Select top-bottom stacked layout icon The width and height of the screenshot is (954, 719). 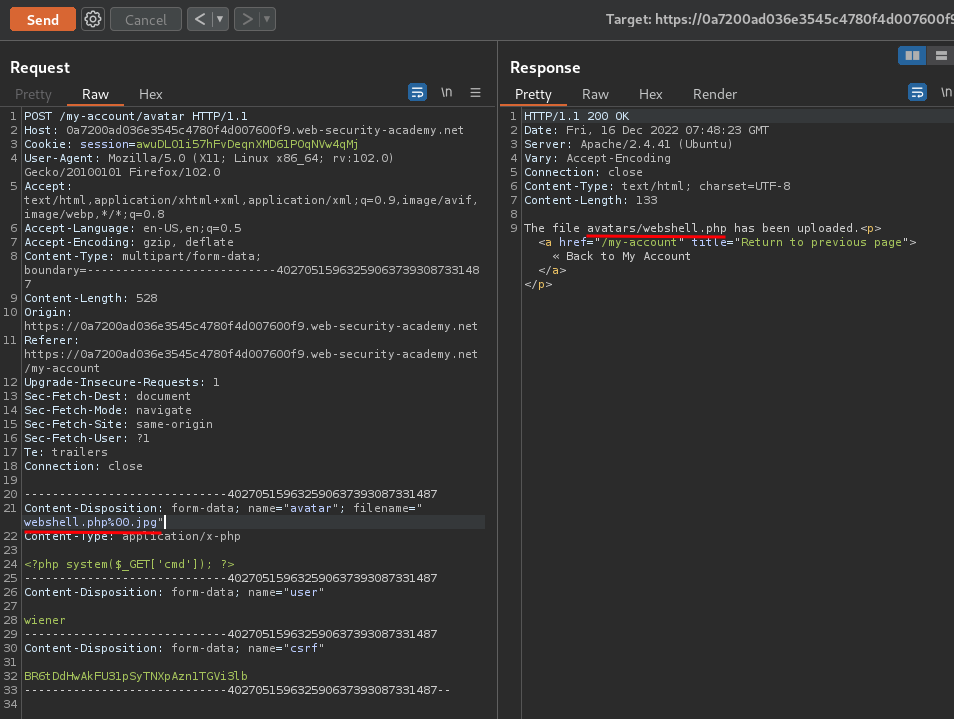[941, 56]
